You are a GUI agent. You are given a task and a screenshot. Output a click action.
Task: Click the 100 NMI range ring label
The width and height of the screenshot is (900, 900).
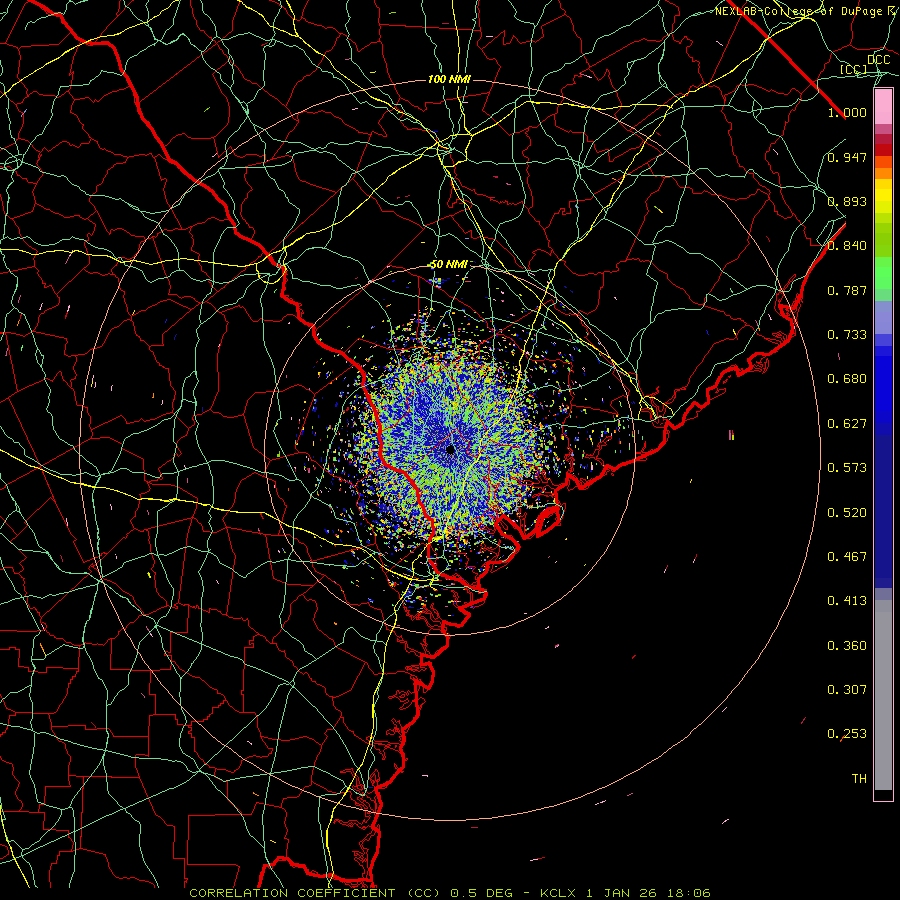[x=449, y=79]
